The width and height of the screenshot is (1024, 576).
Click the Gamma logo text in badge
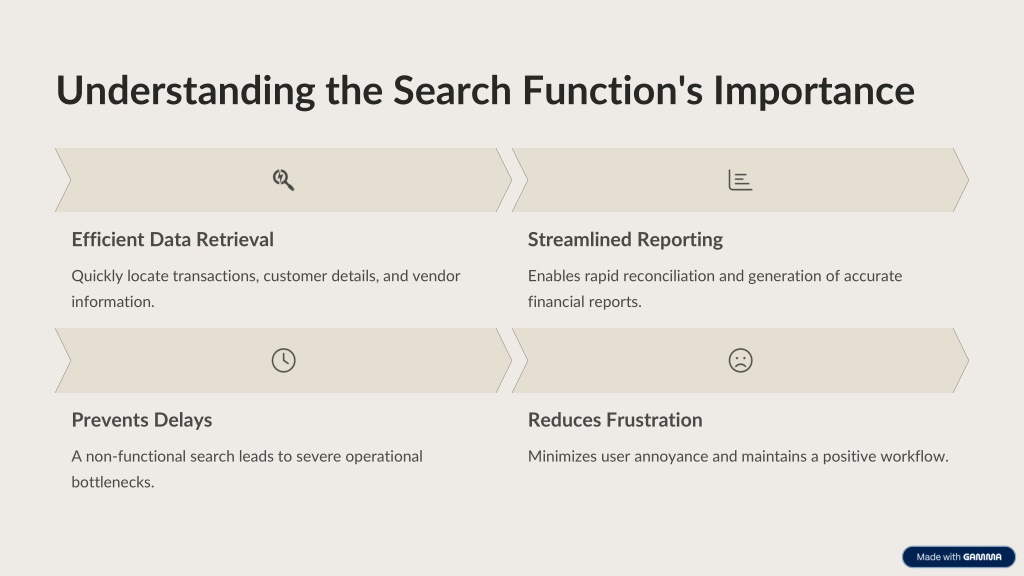[982, 557]
